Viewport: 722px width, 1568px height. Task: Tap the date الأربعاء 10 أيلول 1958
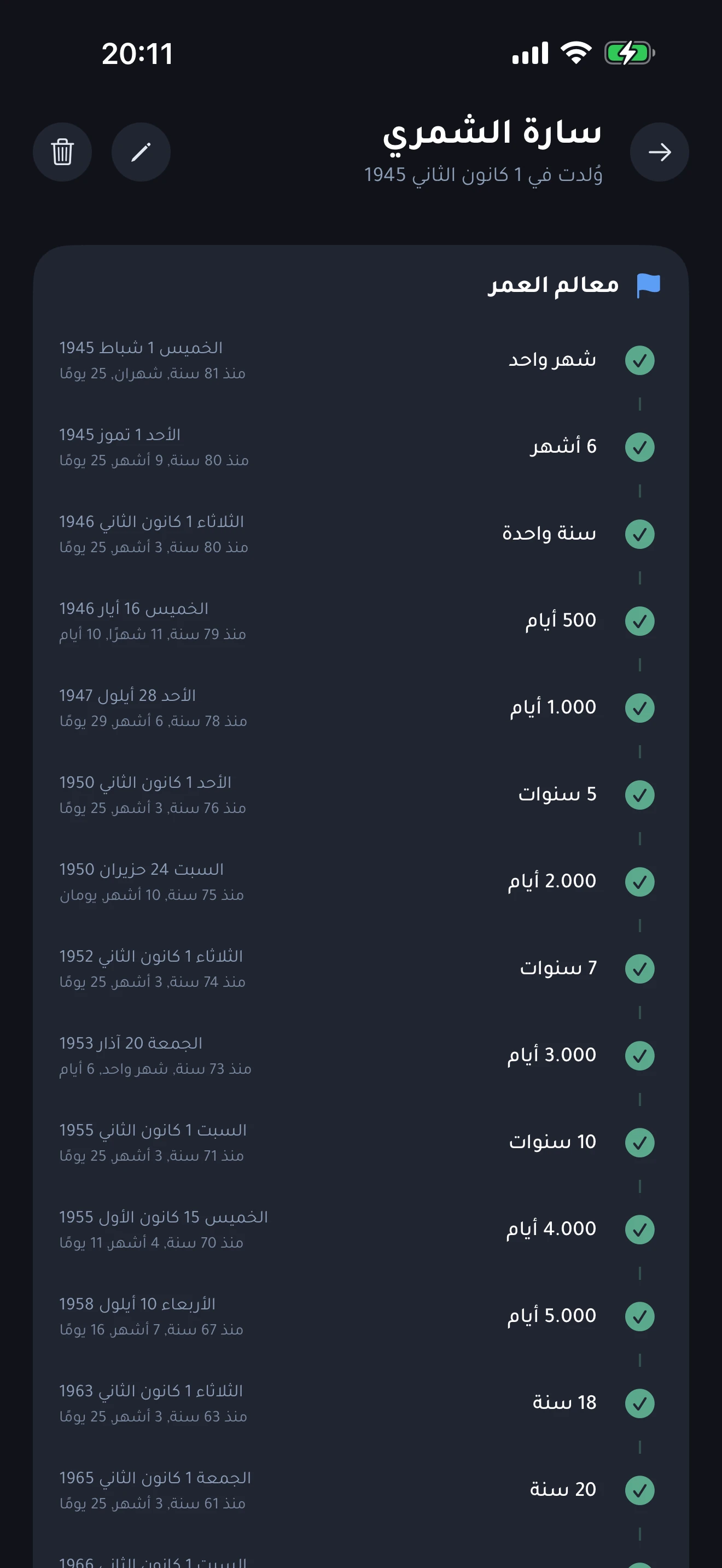pyautogui.click(x=138, y=1304)
